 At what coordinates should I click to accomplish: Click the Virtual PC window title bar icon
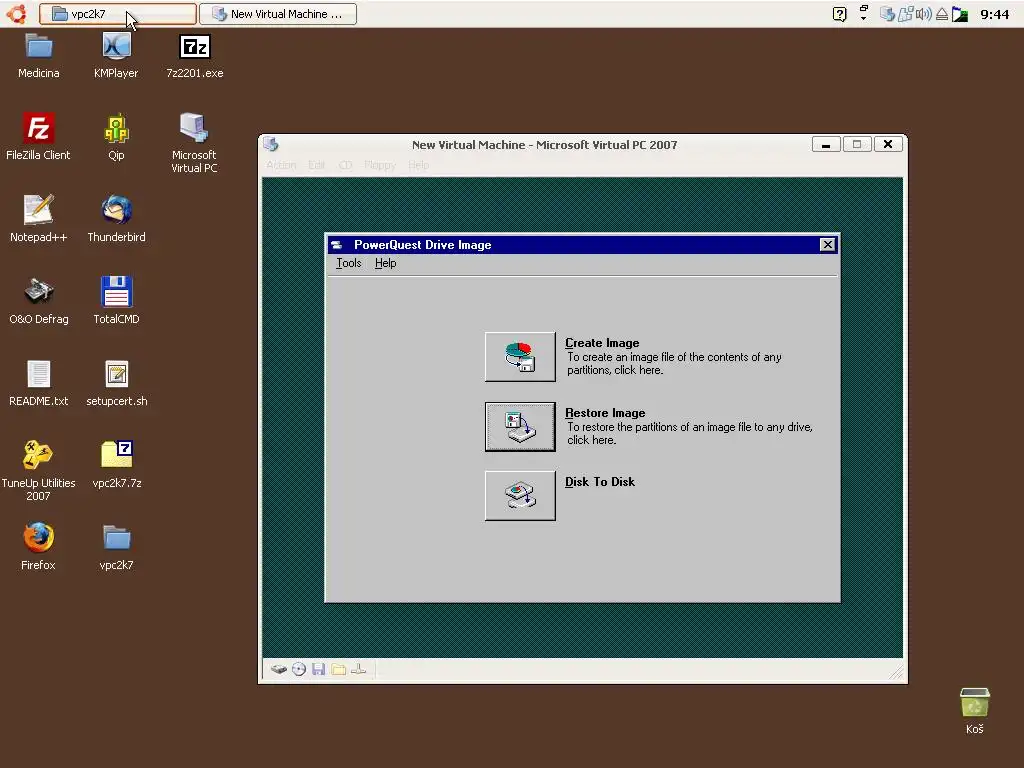click(272, 144)
